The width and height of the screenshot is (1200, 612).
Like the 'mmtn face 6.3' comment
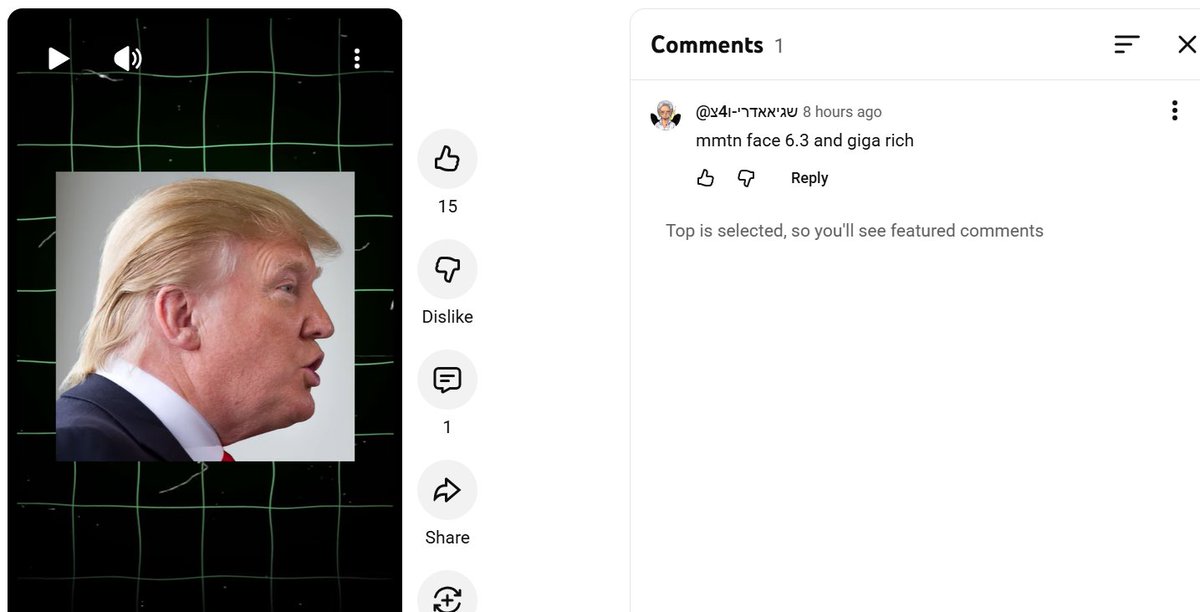(x=706, y=178)
